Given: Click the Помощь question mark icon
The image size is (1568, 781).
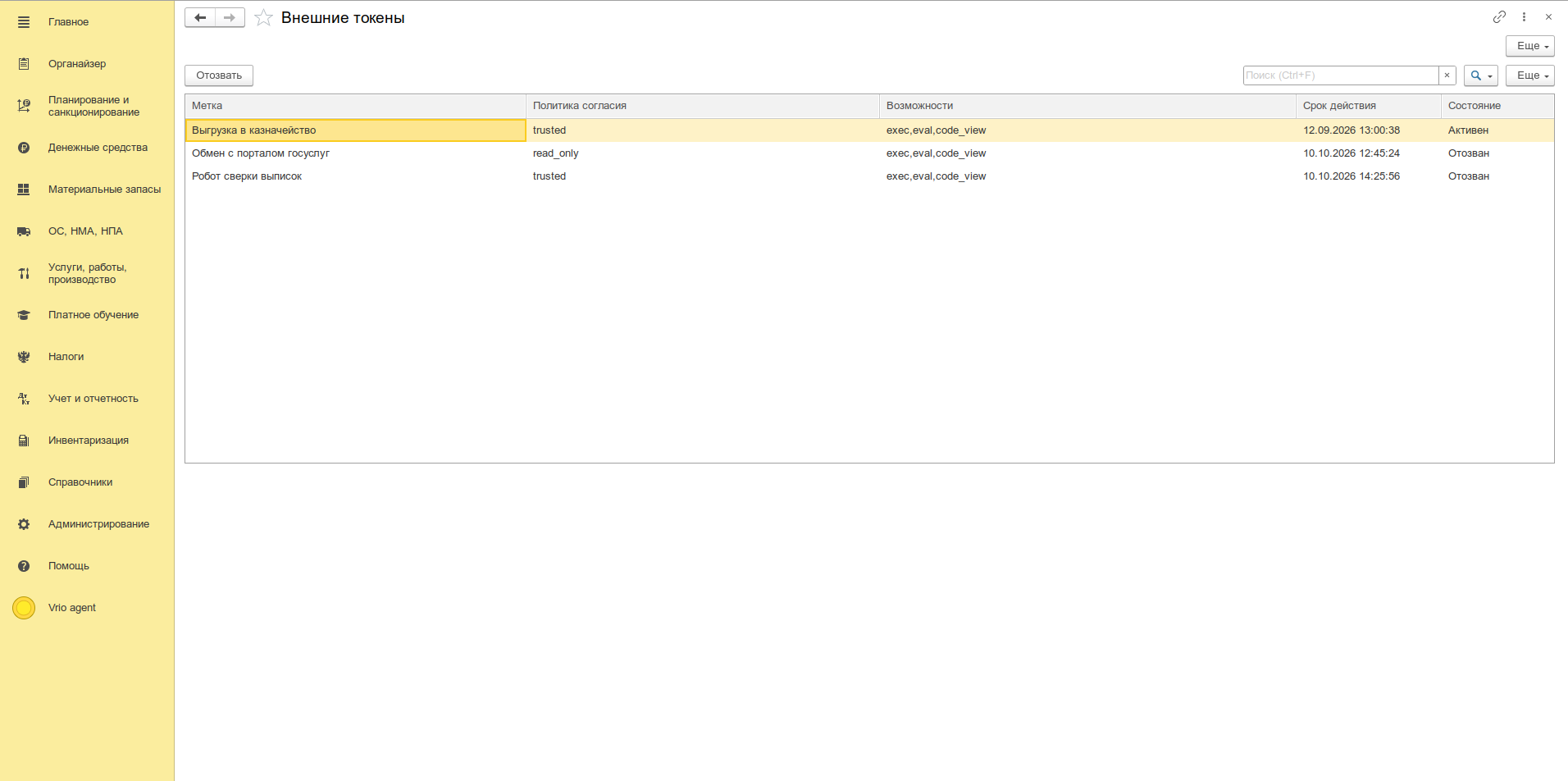Looking at the screenshot, I should click(x=24, y=566).
